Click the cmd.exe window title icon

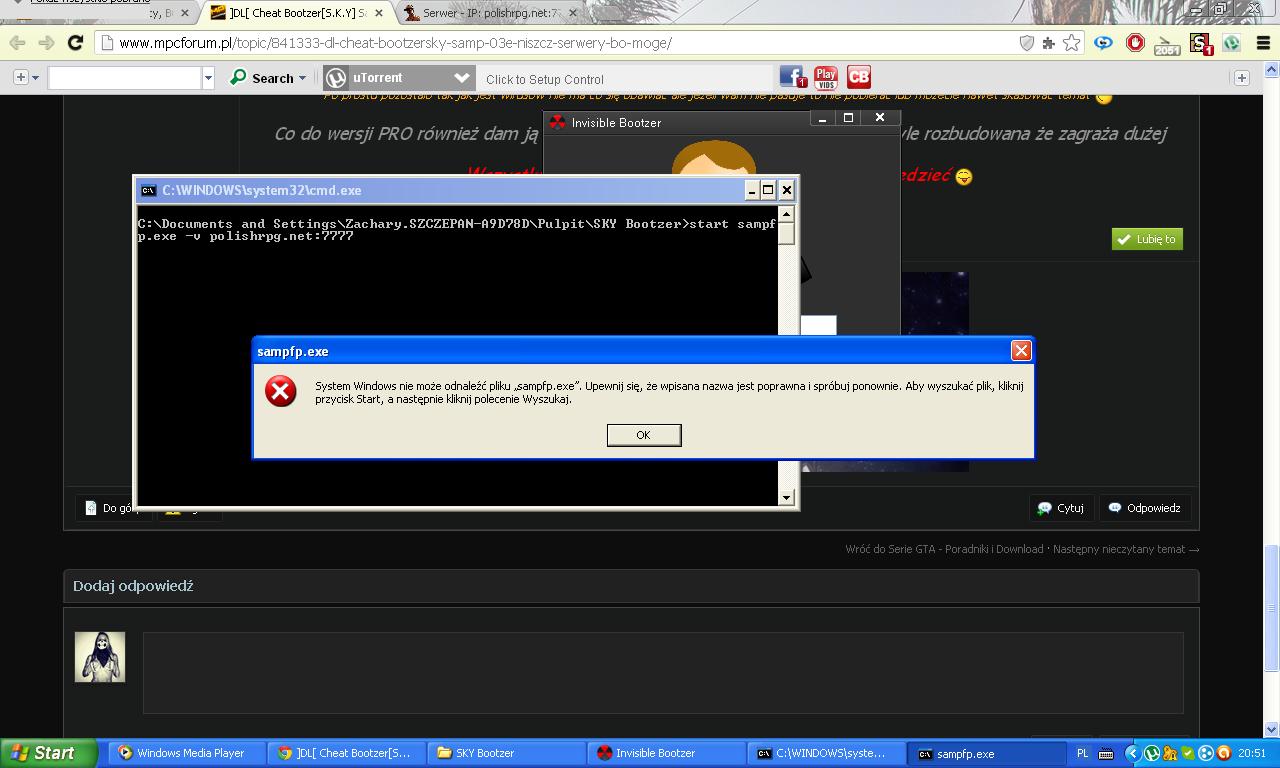(148, 190)
